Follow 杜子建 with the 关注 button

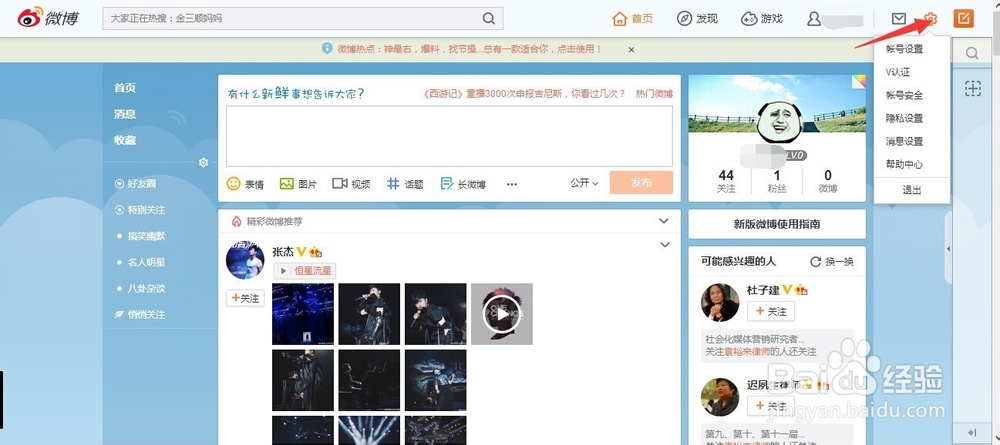[x=771, y=311]
